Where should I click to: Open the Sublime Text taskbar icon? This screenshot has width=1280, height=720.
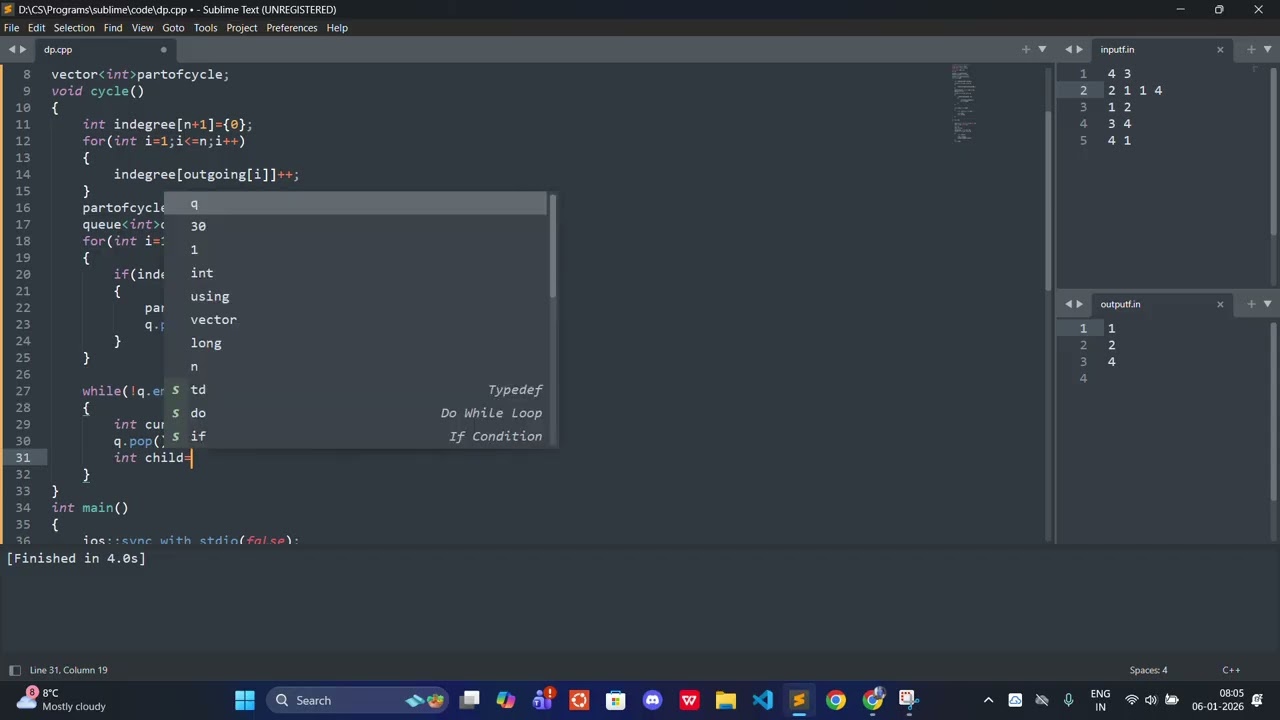(799, 700)
